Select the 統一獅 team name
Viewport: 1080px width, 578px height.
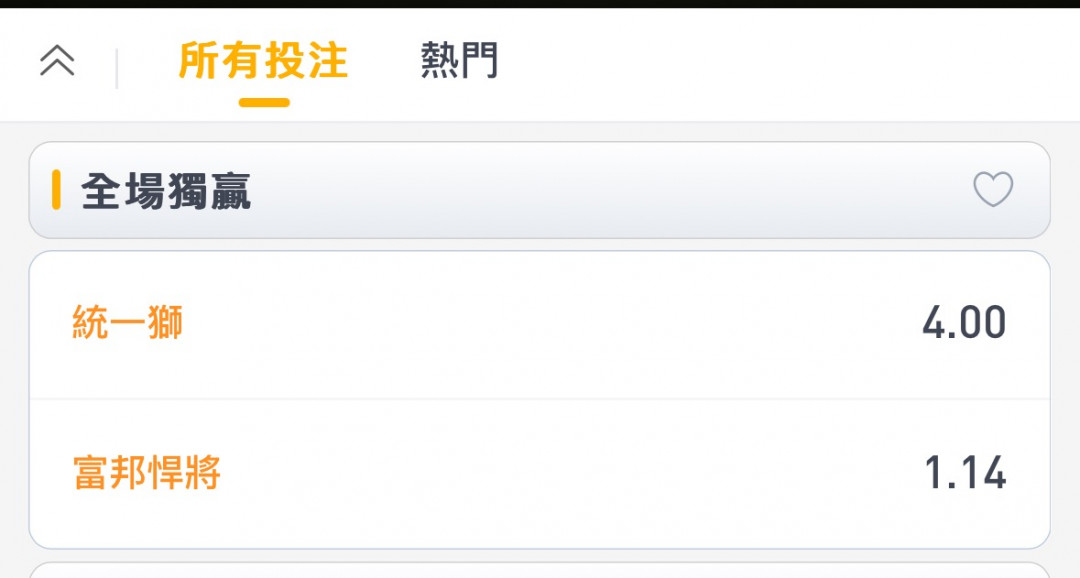point(127,322)
